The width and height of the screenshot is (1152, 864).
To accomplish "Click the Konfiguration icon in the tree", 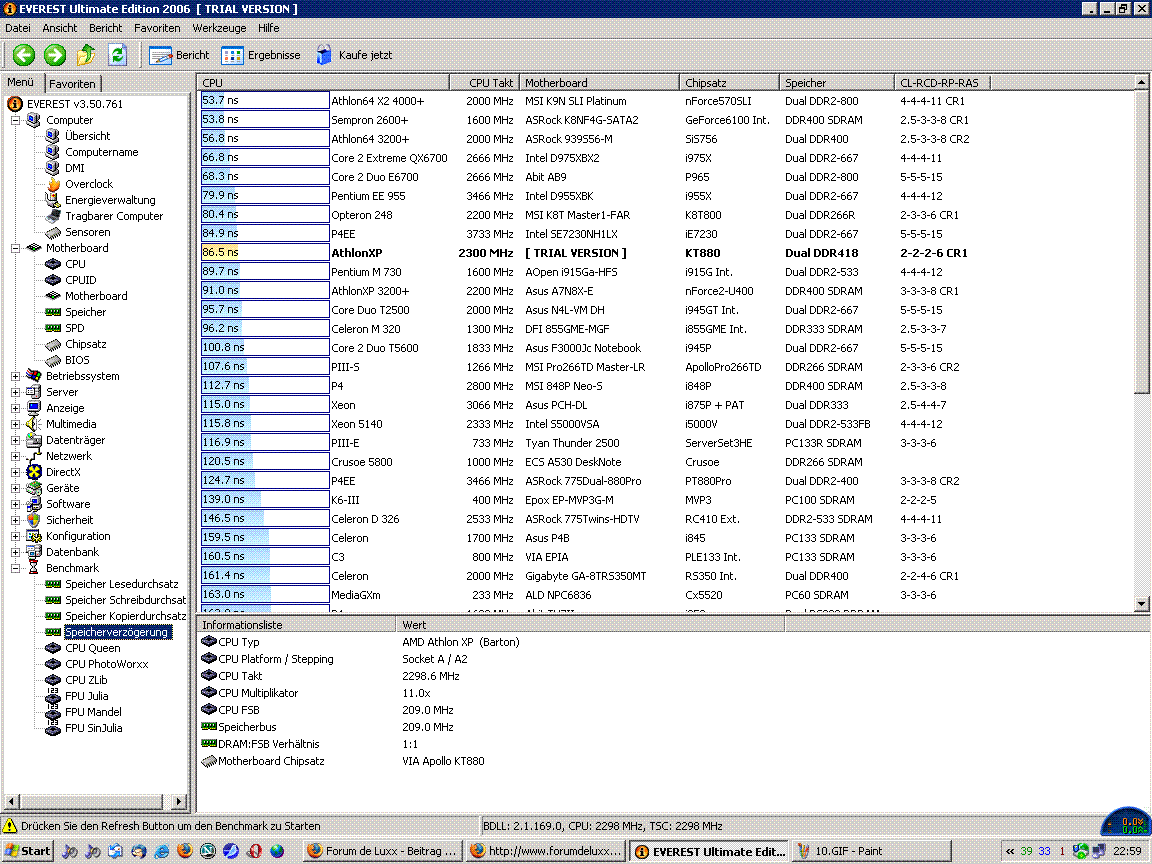I will click(x=34, y=536).
